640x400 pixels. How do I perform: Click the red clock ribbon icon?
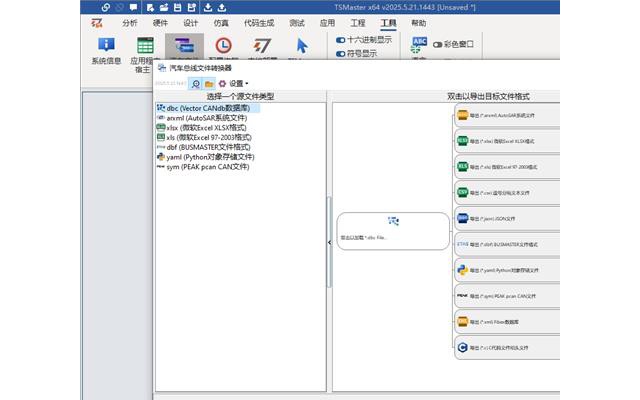[x=224, y=45]
